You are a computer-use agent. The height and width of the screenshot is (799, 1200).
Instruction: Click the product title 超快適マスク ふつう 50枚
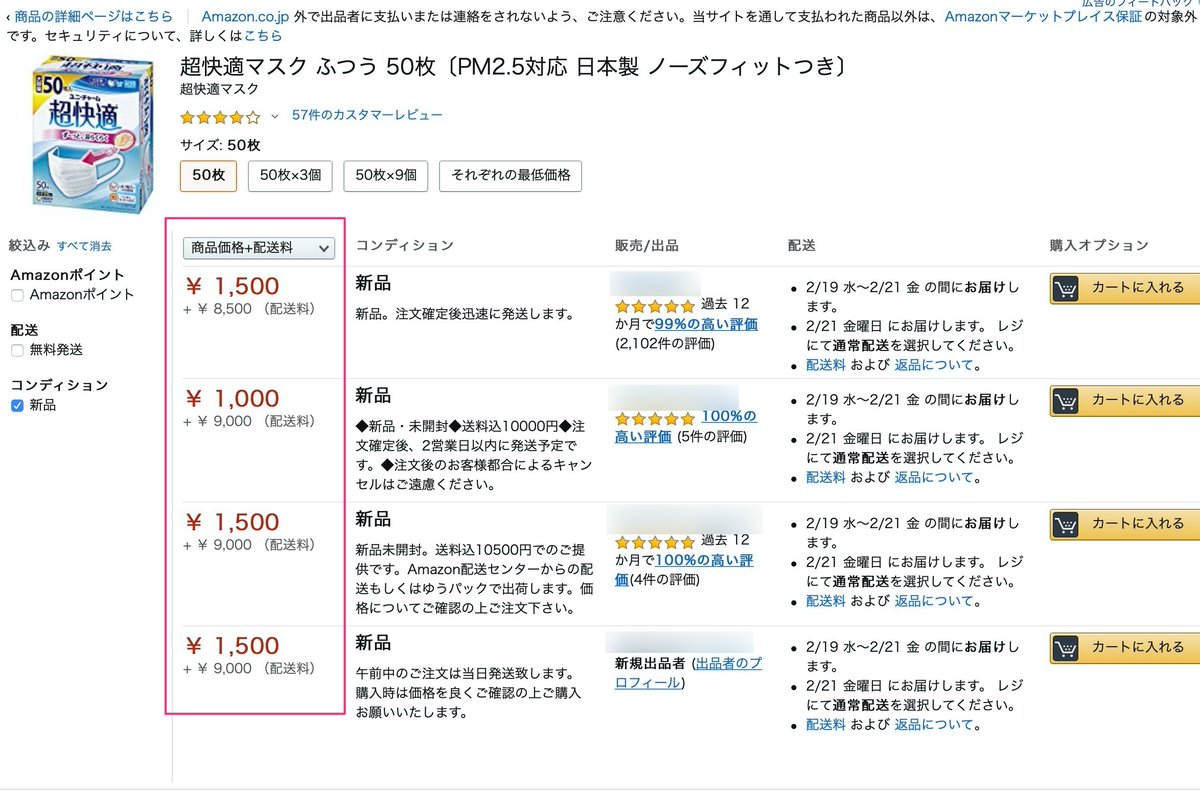pyautogui.click(x=515, y=67)
